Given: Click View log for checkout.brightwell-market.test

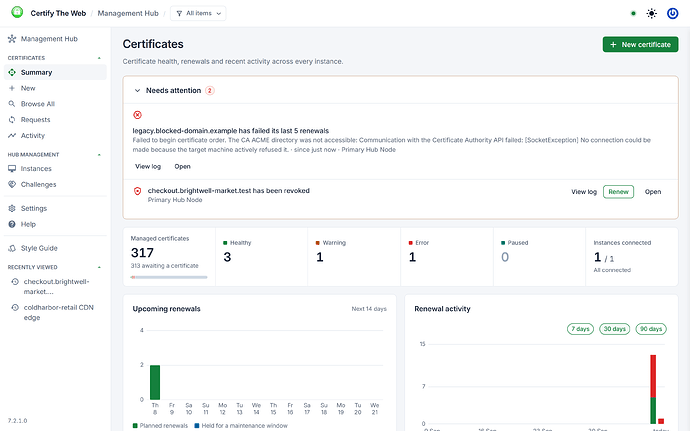Looking at the screenshot, I should click(x=584, y=192).
